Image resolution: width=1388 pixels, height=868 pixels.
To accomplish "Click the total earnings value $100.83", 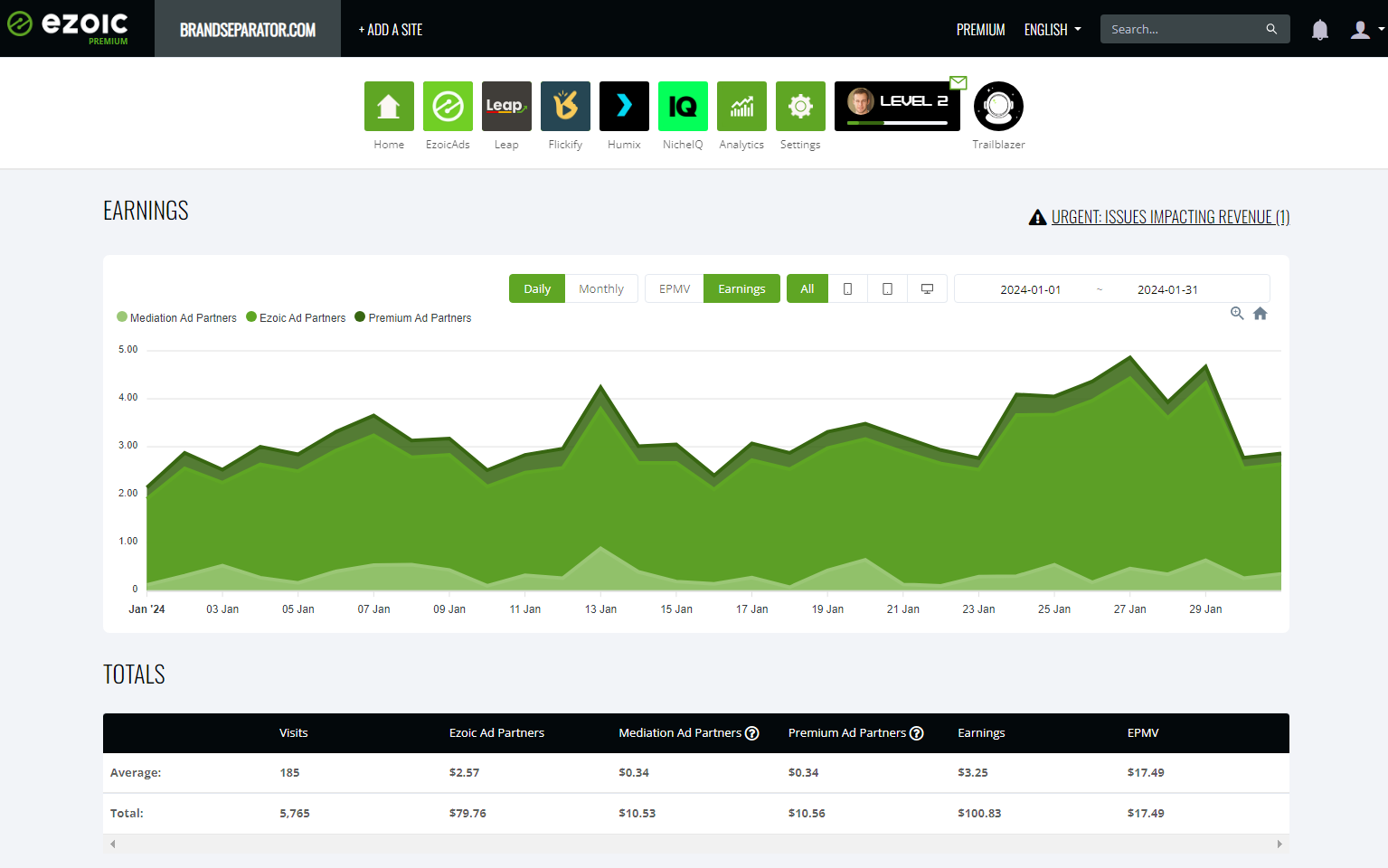I will (979, 813).
